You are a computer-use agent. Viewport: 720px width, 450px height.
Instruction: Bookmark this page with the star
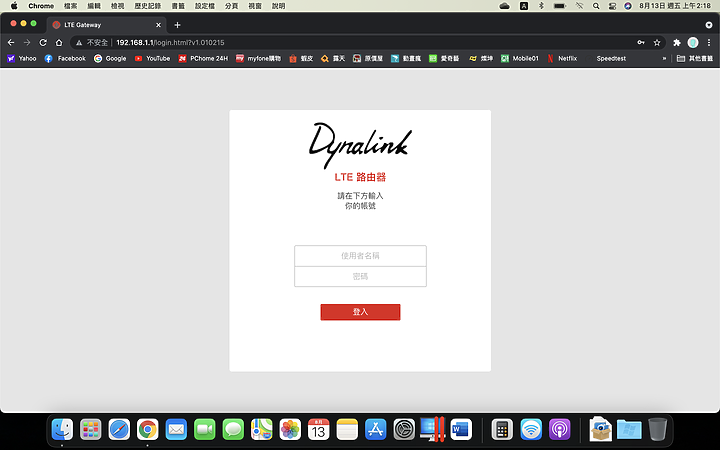click(x=657, y=43)
